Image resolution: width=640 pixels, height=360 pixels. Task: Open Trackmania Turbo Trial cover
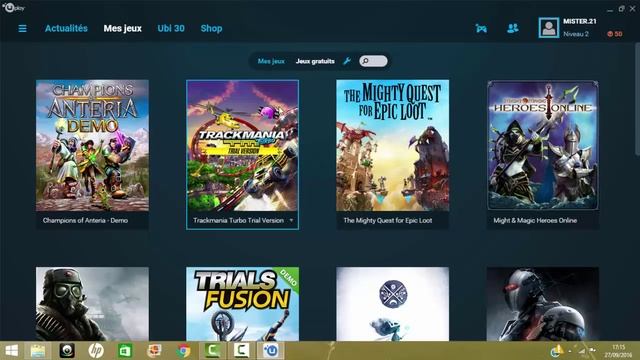pos(242,145)
